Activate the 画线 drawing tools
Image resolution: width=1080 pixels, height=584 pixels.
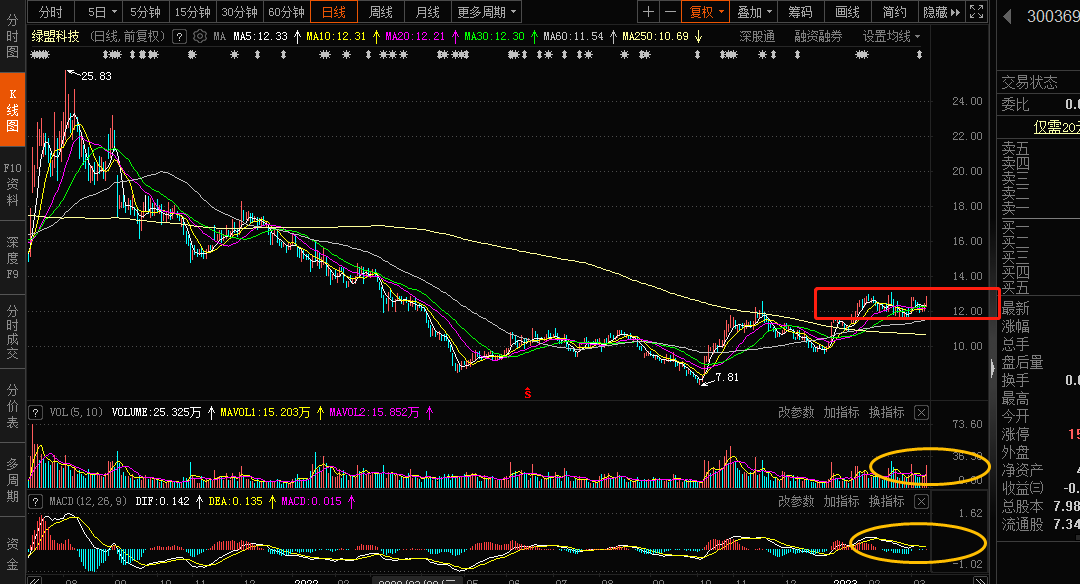(847, 12)
